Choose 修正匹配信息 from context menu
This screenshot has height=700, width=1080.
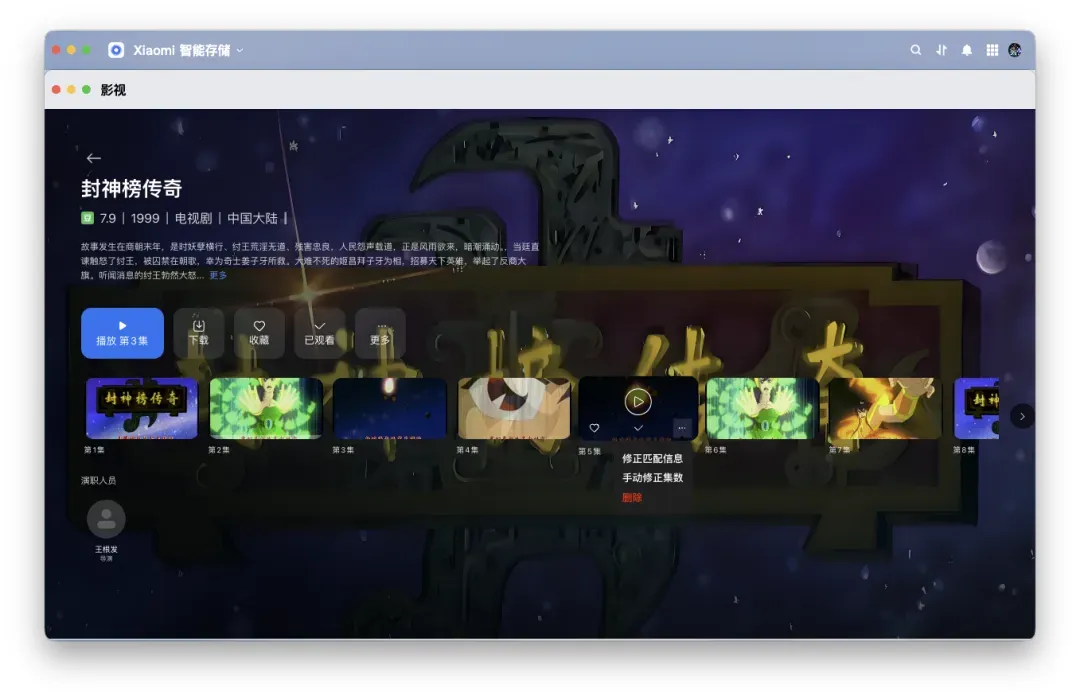(652, 458)
